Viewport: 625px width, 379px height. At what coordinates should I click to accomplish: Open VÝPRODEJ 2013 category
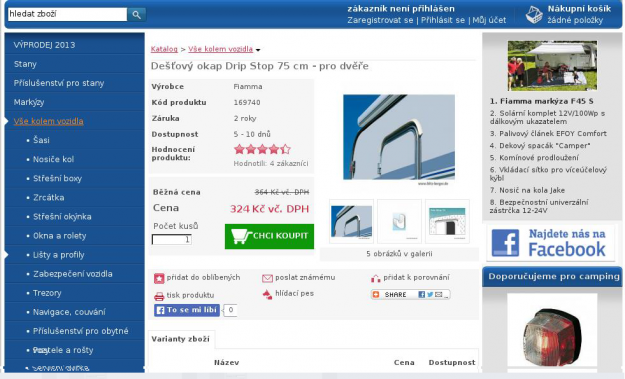click(44, 45)
